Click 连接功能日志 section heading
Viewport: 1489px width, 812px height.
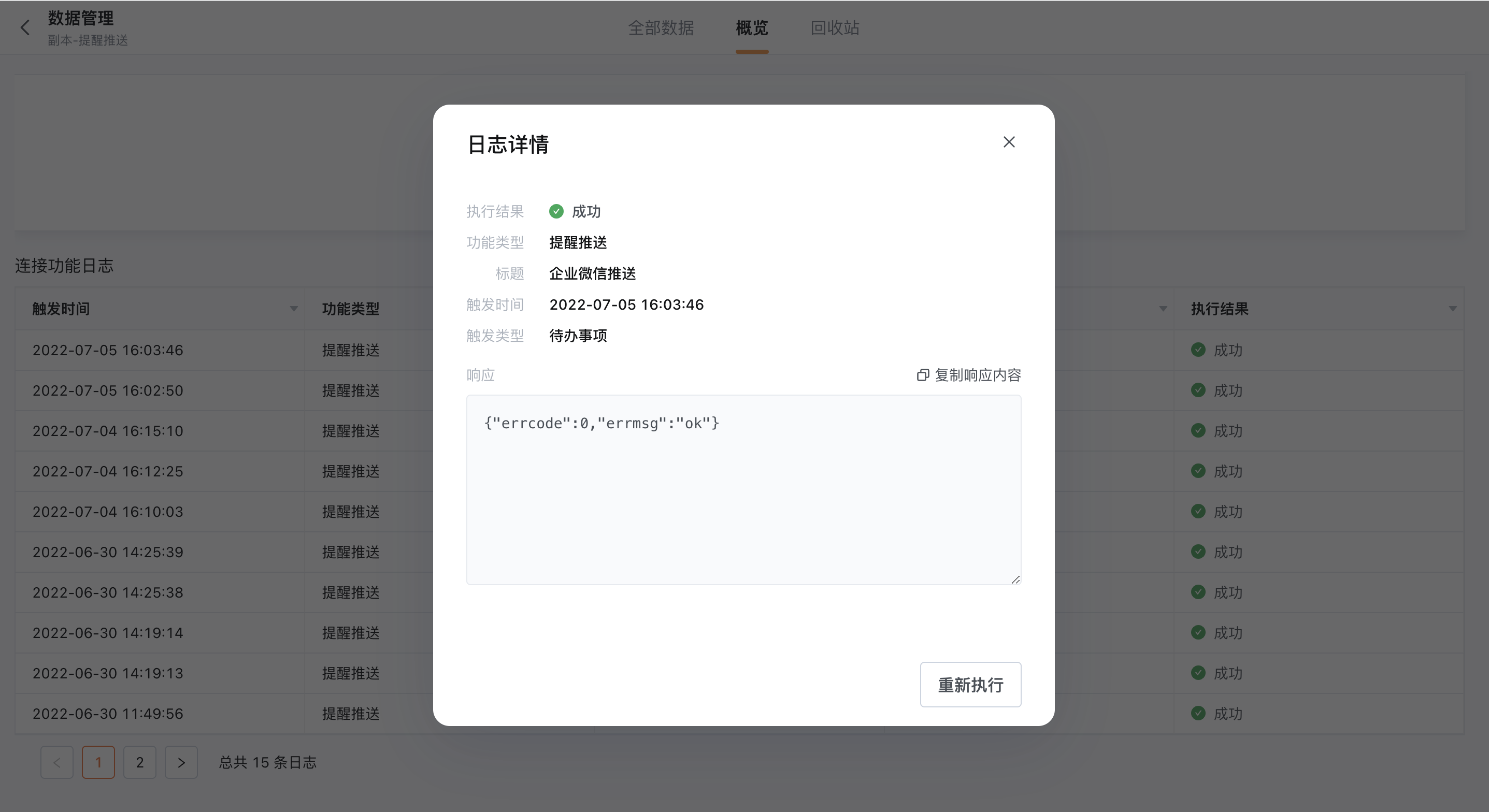pos(64,265)
